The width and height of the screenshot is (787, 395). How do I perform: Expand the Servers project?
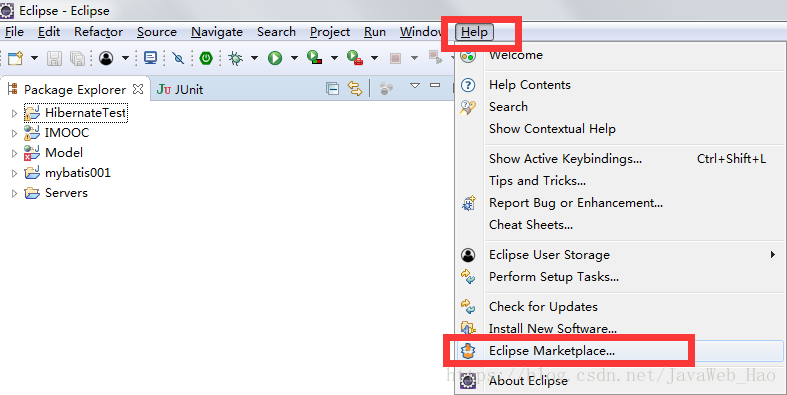coord(15,194)
